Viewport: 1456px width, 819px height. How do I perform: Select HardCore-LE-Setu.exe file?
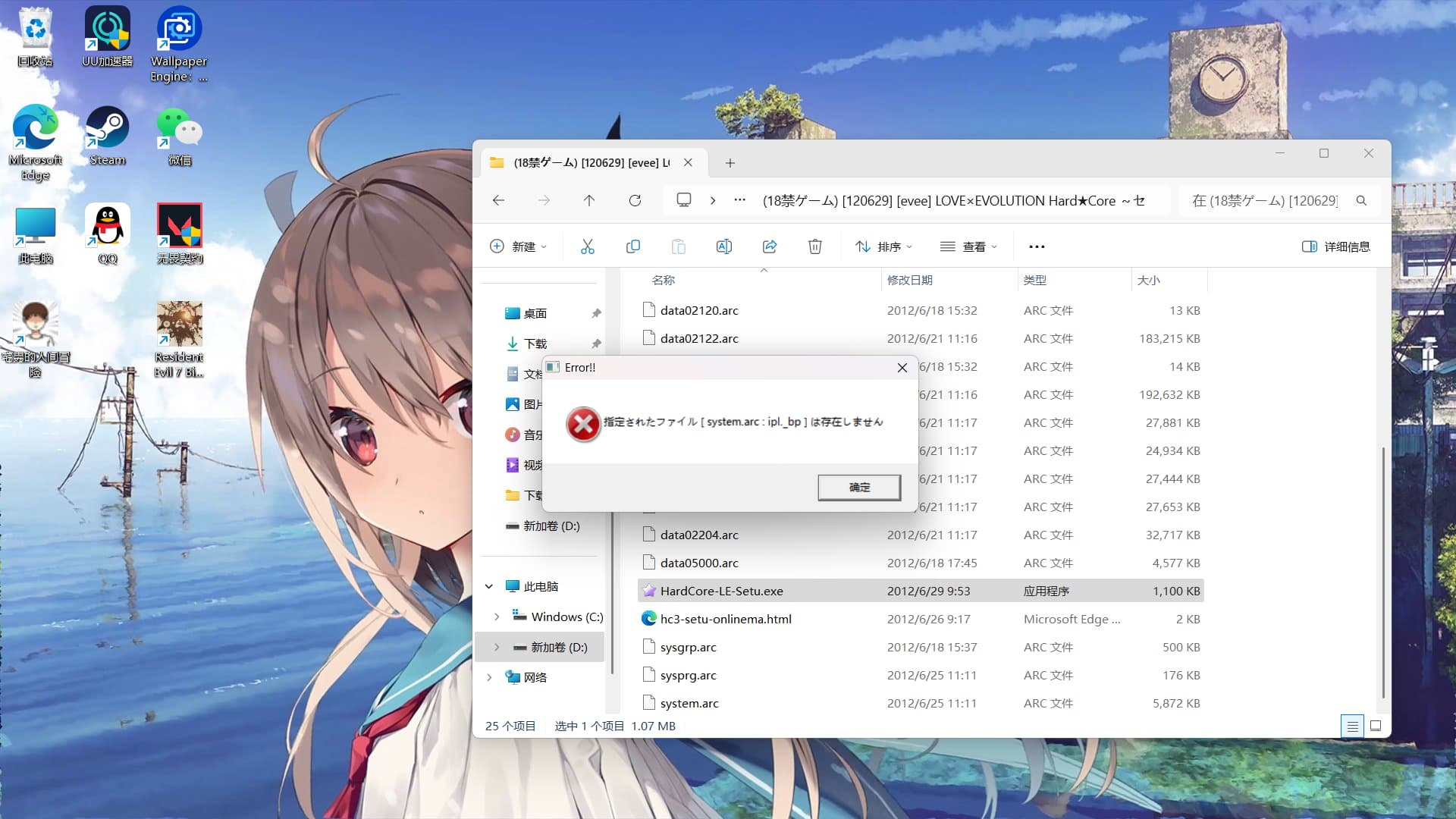921,591
